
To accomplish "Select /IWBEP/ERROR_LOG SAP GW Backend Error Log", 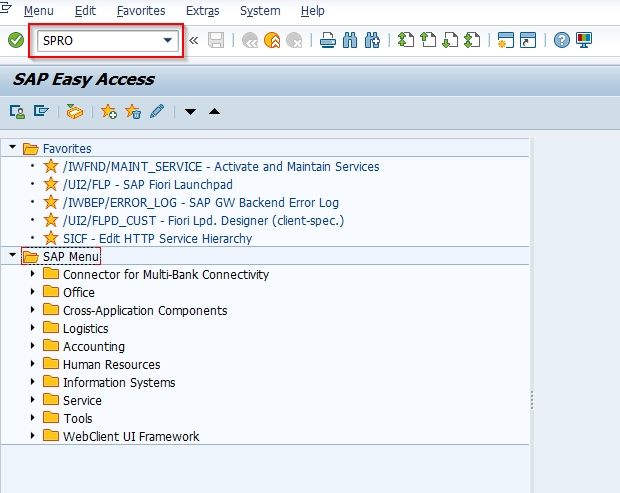I will 201,202.
